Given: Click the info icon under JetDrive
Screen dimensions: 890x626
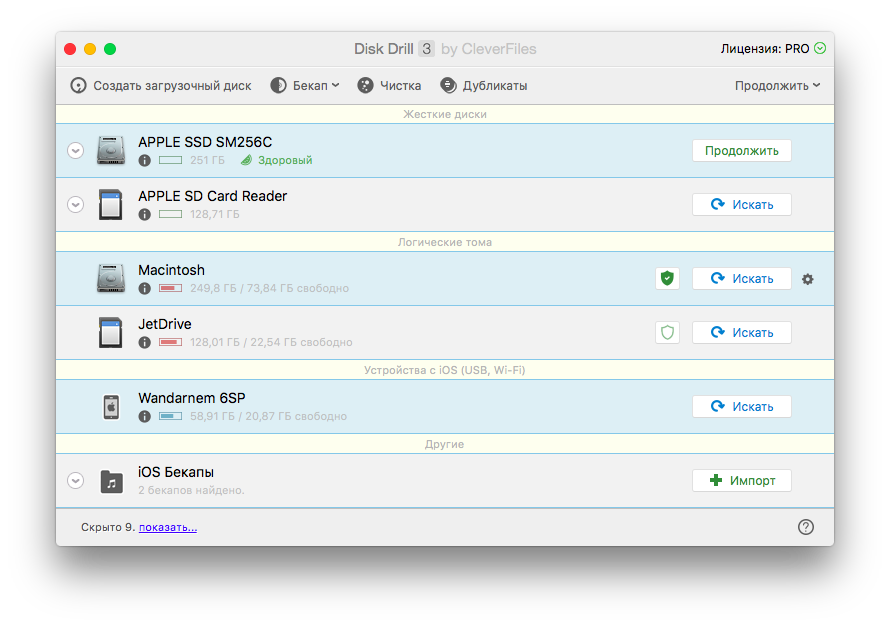Looking at the screenshot, I should 144,342.
